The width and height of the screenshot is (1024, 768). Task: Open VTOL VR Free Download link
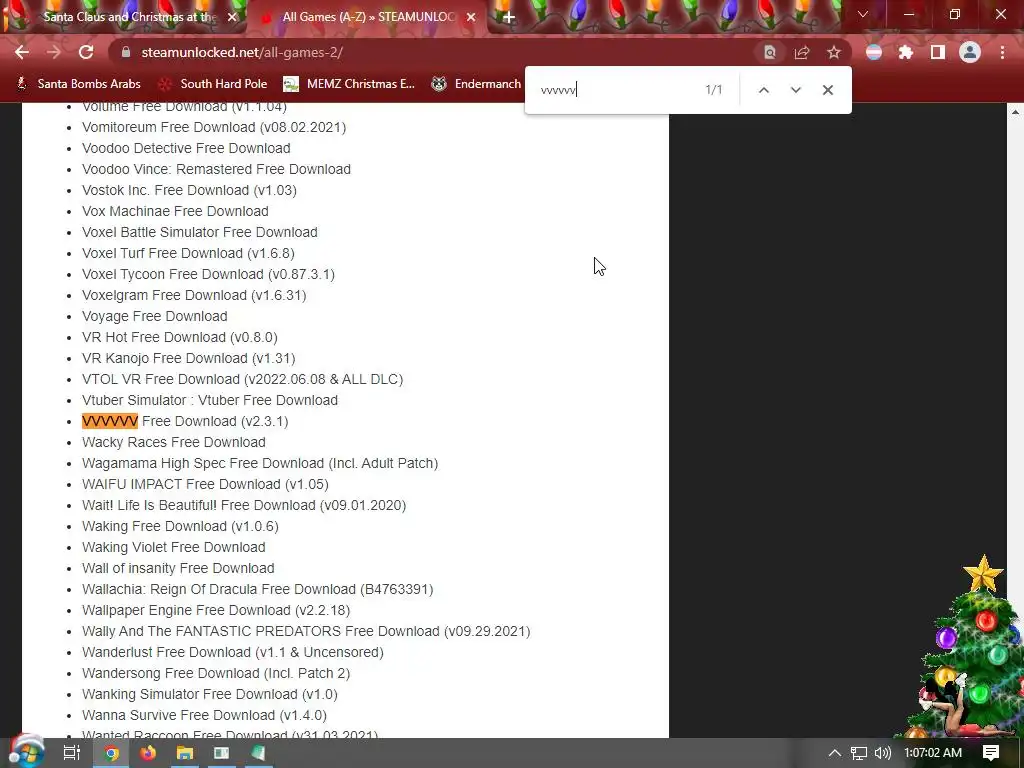(x=242, y=379)
